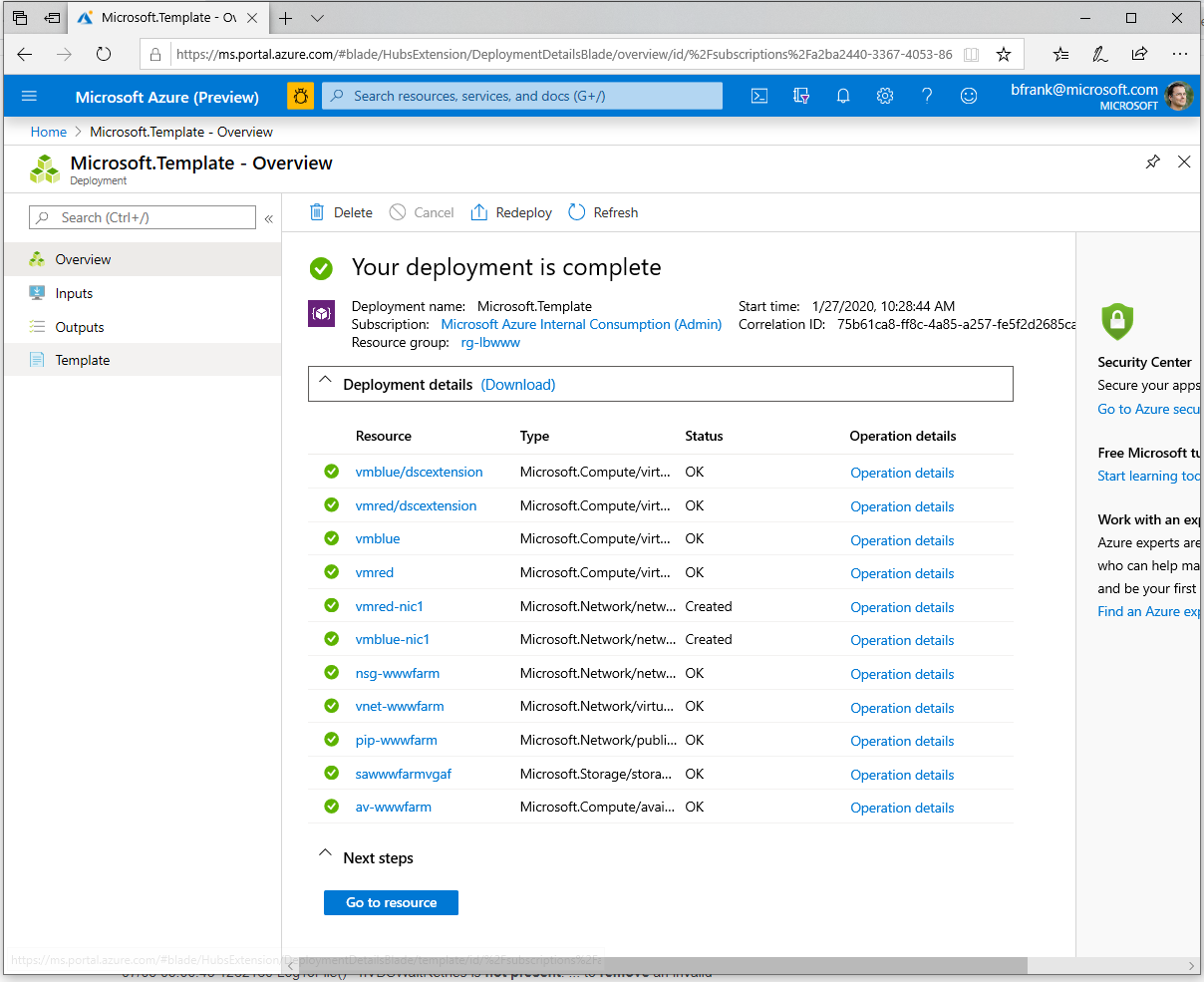Click the preview bug report icon
Image resolution: width=1204 pixels, height=982 pixels.
click(300, 96)
